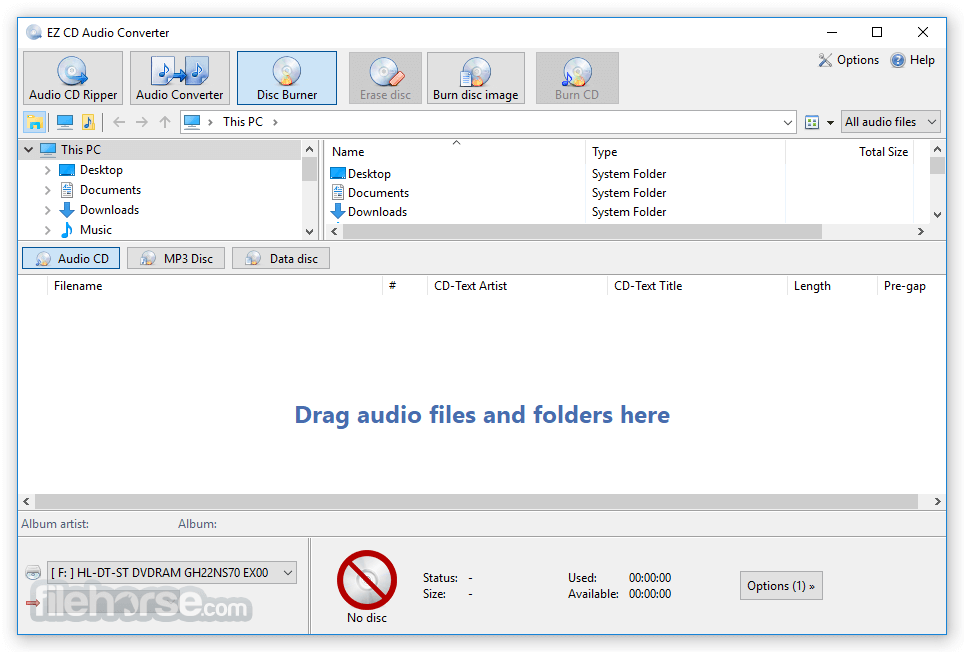
Task: Open the Options (1) button
Action: click(781, 586)
